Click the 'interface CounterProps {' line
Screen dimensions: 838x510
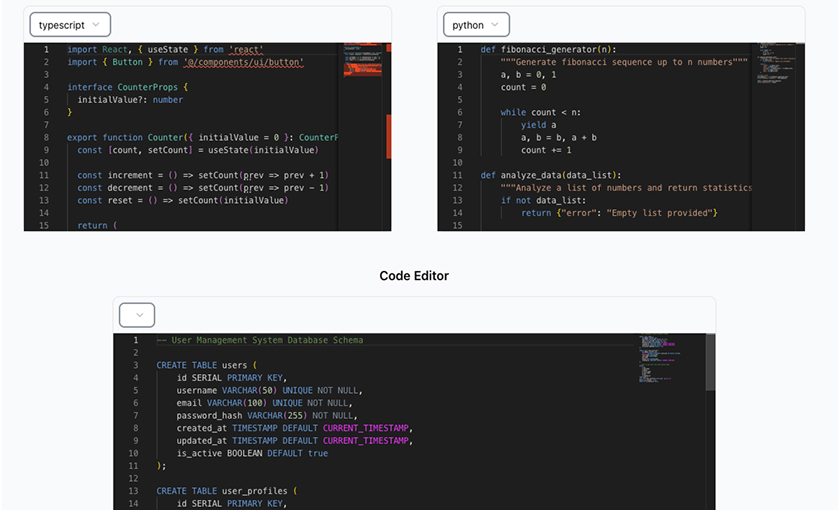[x=127, y=87]
